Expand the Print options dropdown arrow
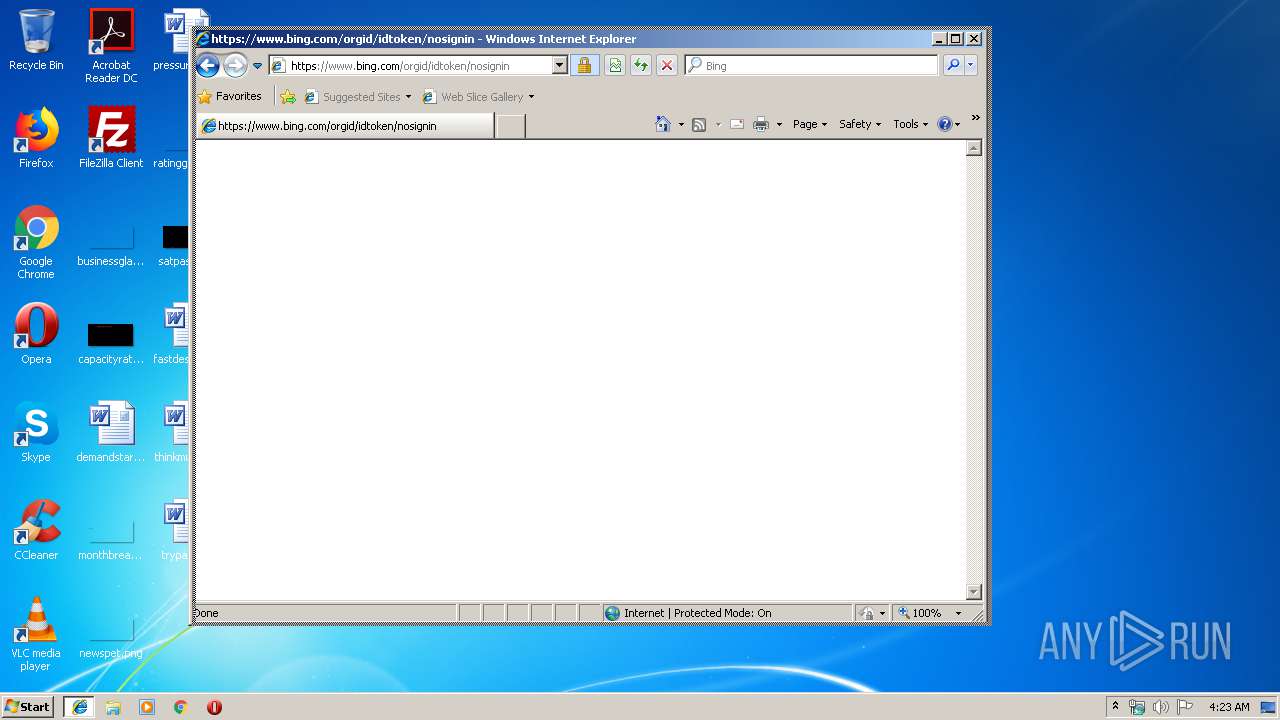This screenshot has height=720, width=1280. click(x=779, y=125)
